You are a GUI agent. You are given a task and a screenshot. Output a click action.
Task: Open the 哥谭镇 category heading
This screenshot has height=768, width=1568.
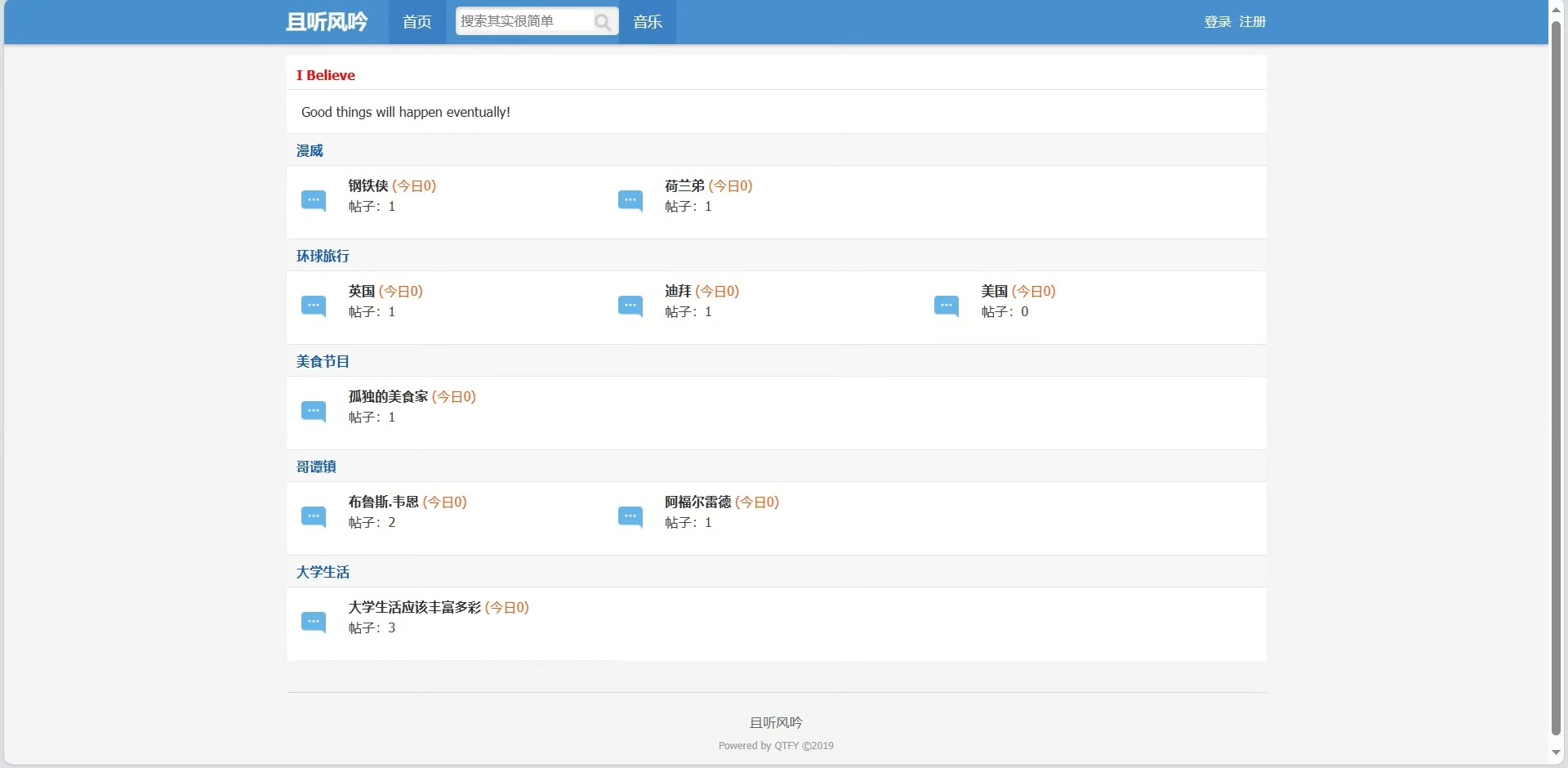pos(316,467)
